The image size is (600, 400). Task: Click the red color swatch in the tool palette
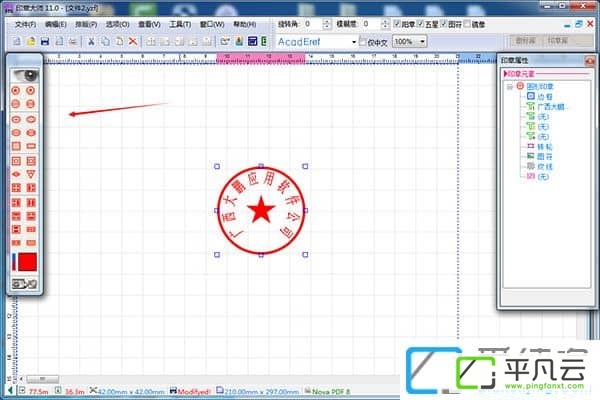[28, 262]
